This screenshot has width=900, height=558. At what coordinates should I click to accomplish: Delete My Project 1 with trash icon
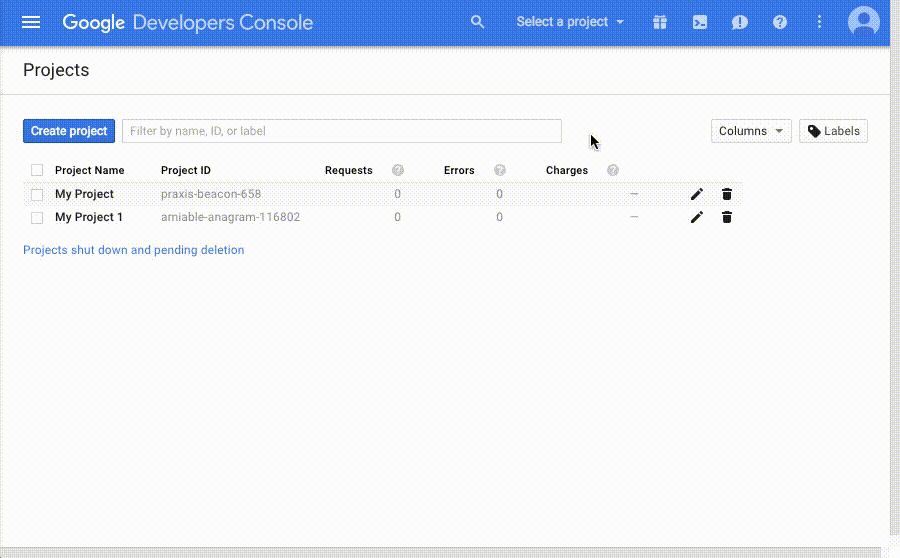click(x=727, y=217)
